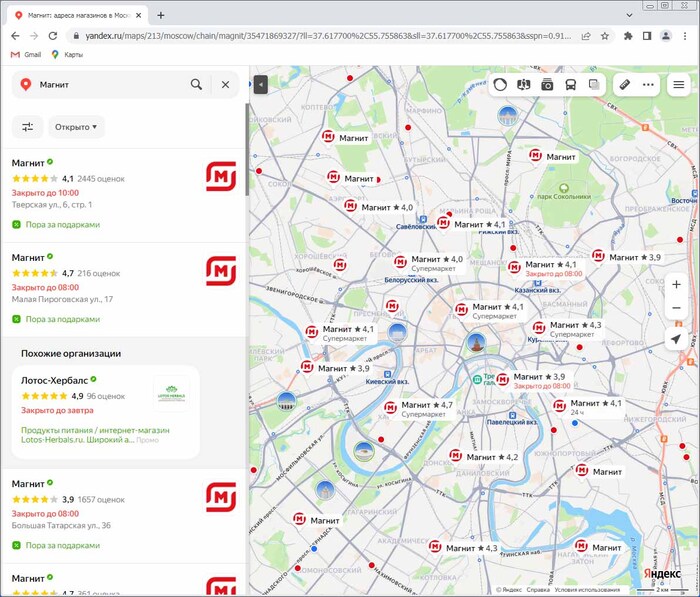
Task: Click the results list scrollbar
Action: [247, 150]
